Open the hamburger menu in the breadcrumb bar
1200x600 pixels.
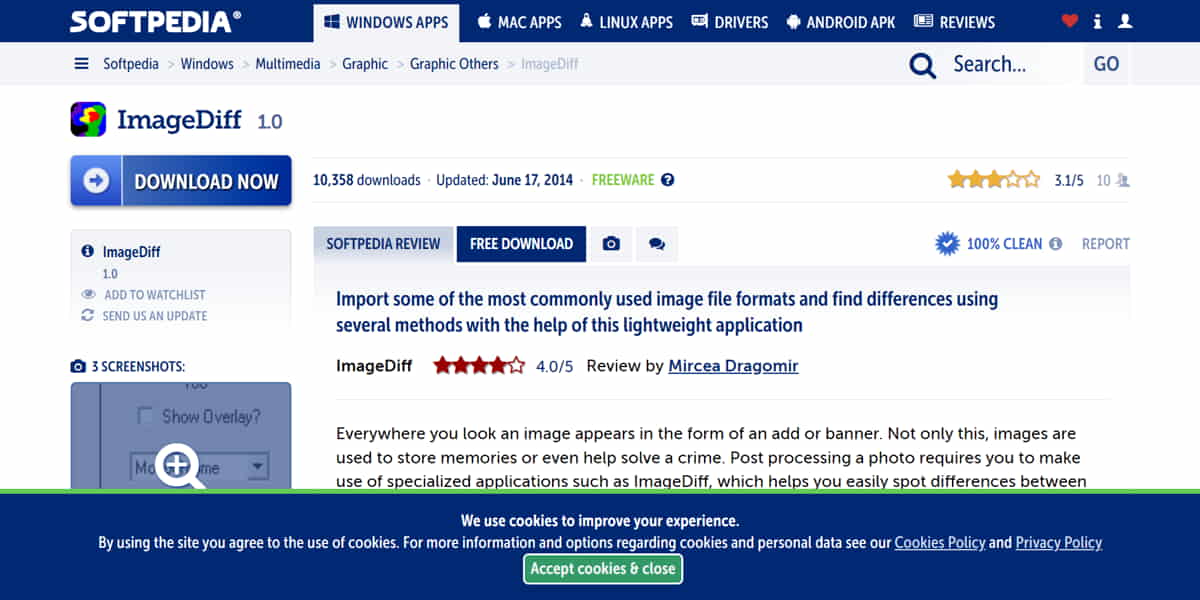81,63
